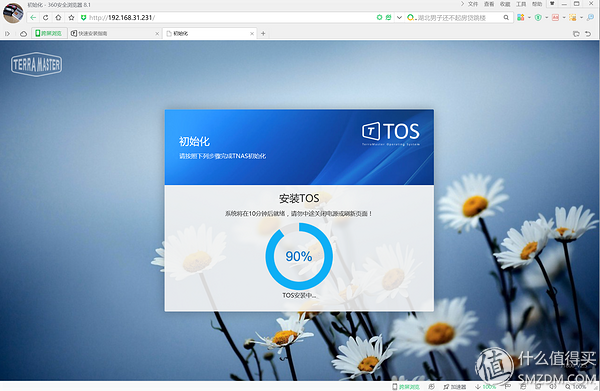This screenshot has width=600, height=391.
Task: Expand the dropdown beside green shield extension
Action: [546, 18]
